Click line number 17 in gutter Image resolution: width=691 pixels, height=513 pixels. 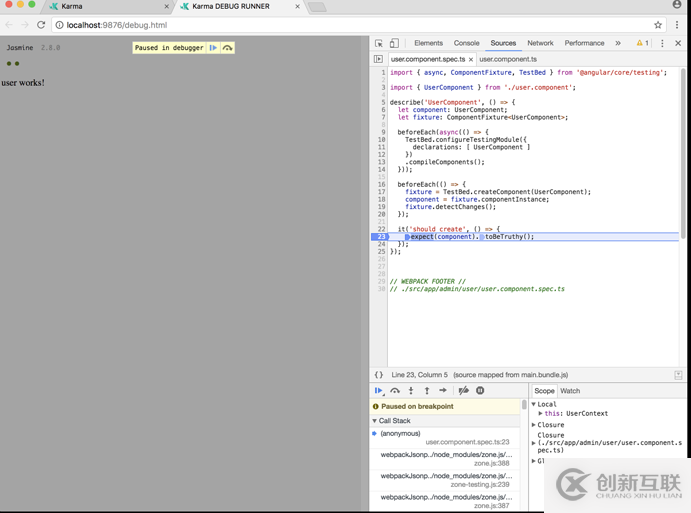[381, 192]
